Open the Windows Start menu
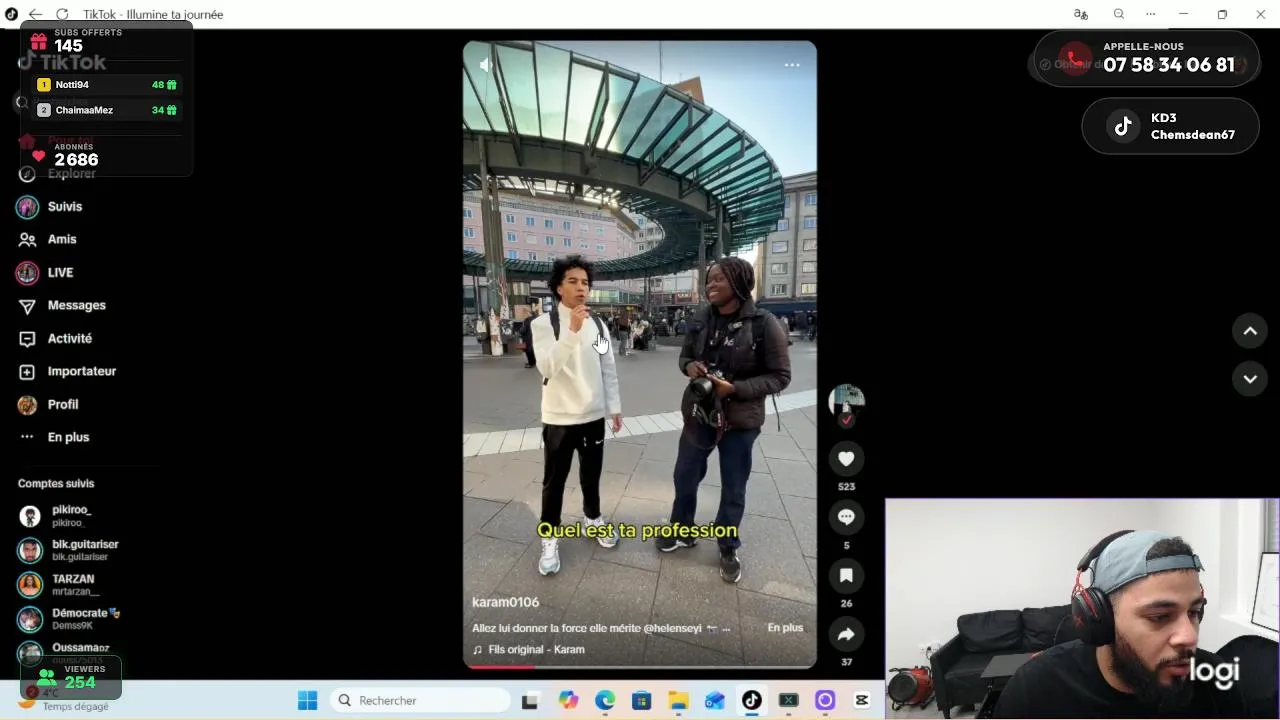1280x720 pixels. tap(308, 700)
